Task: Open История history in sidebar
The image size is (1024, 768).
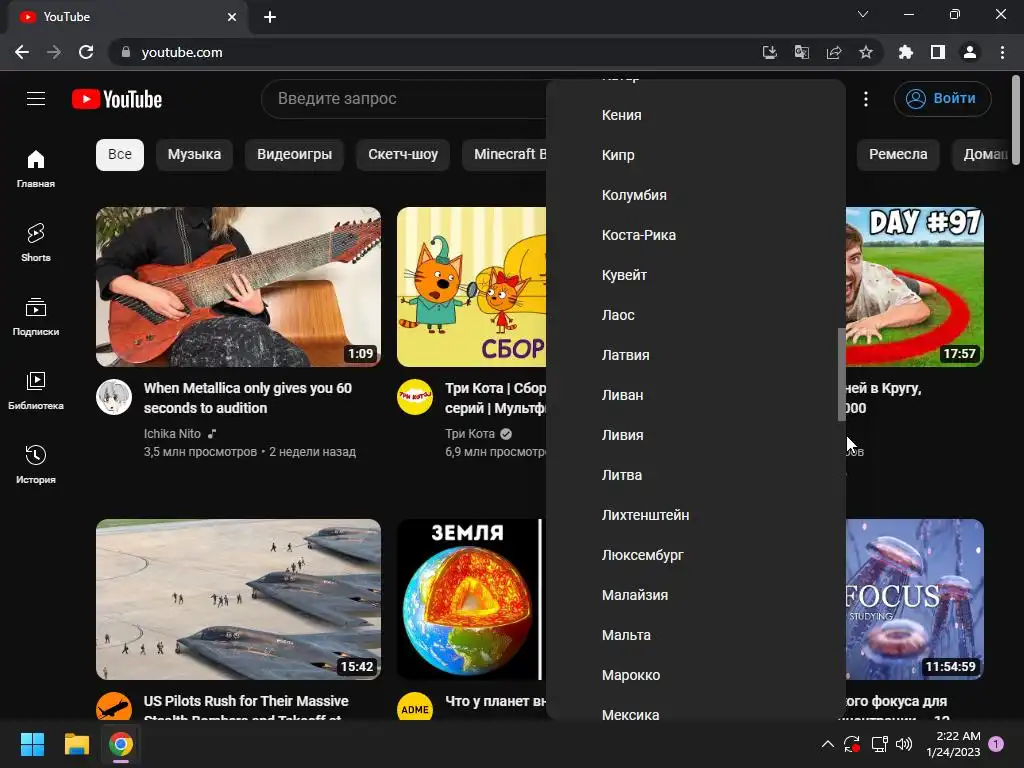Action: pos(36,464)
